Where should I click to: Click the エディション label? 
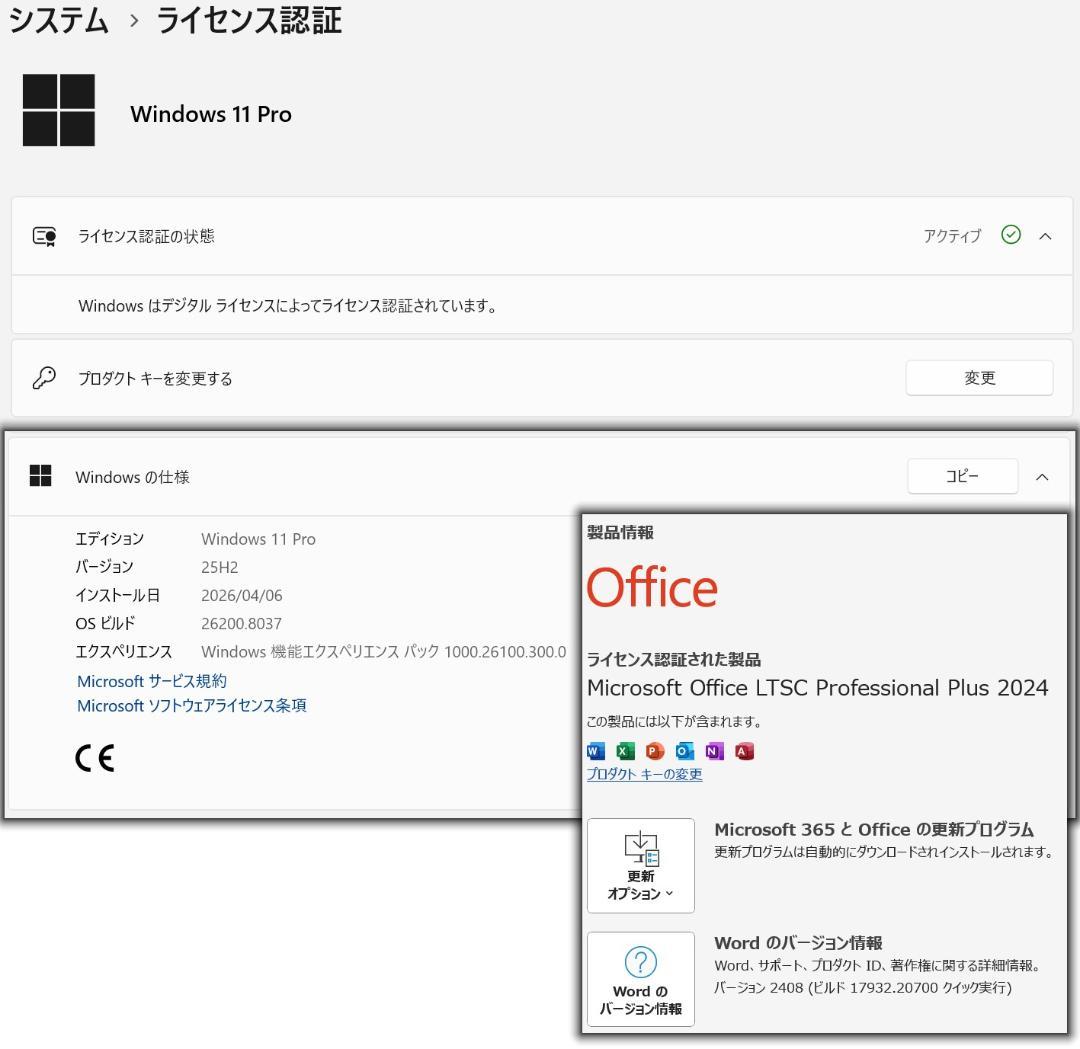pos(110,539)
